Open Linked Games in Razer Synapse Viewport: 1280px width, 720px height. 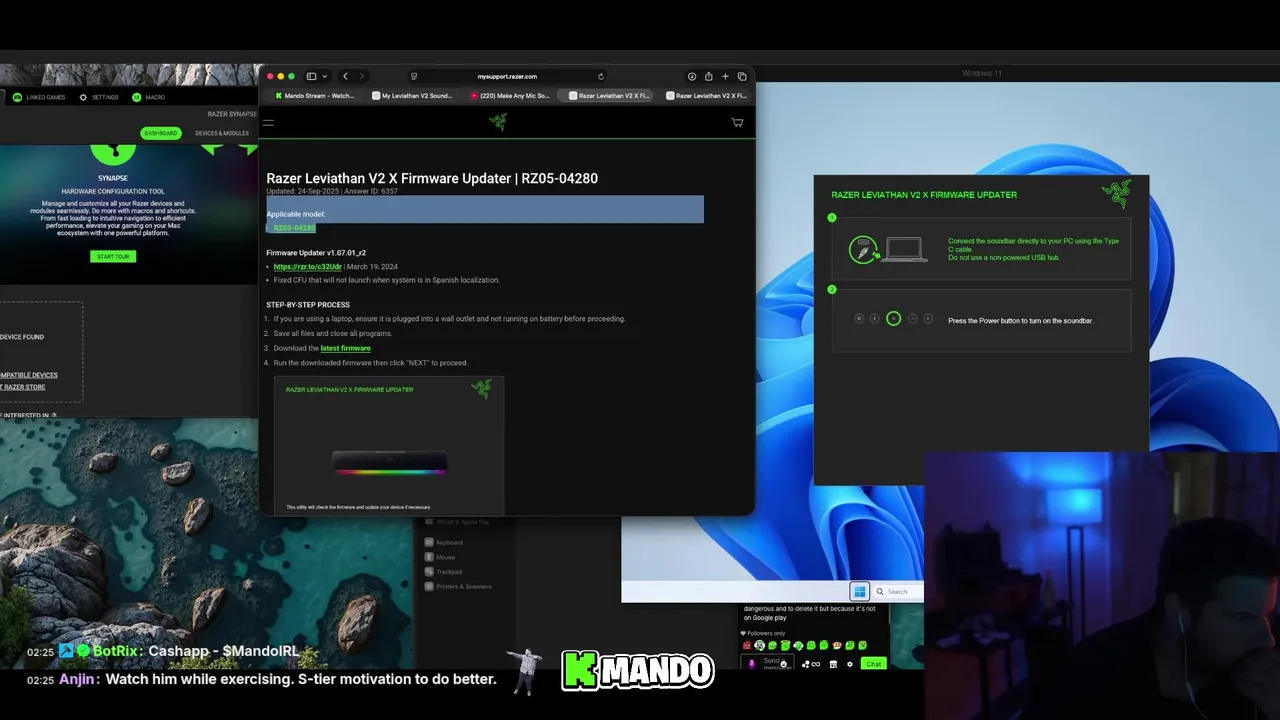click(39, 97)
